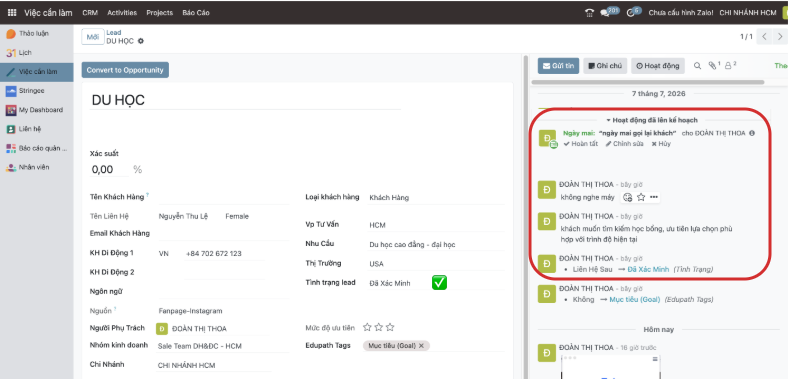Viewport: 788px width, 380px height.
Task: Switch company via CHI NHÁNH HCM
Action: point(748,13)
